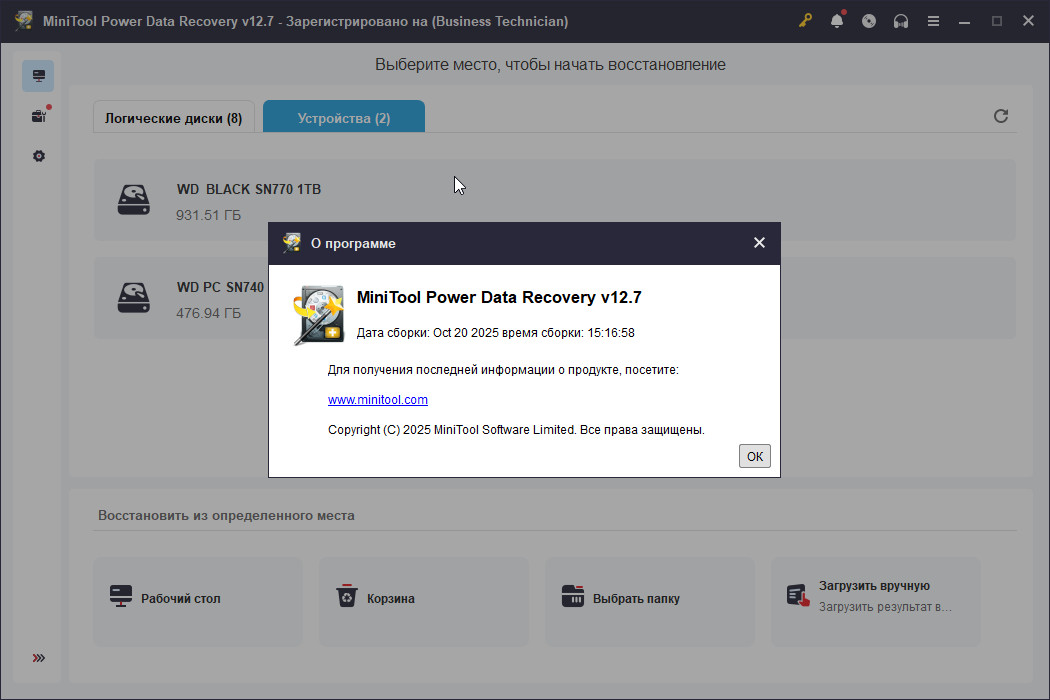Select the data recovery monitor sidebar icon

pos(38,76)
